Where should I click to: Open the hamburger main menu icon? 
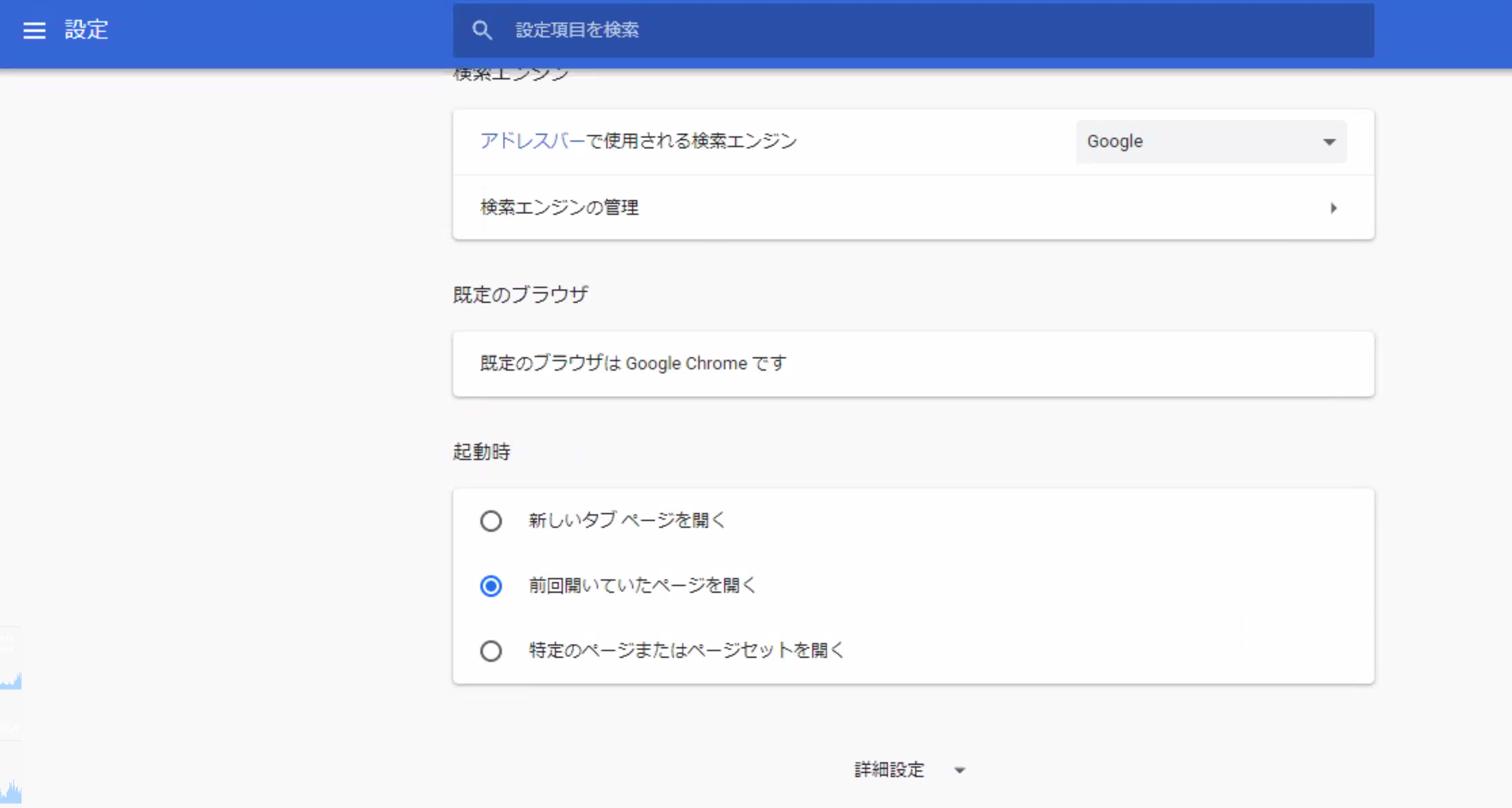34,30
